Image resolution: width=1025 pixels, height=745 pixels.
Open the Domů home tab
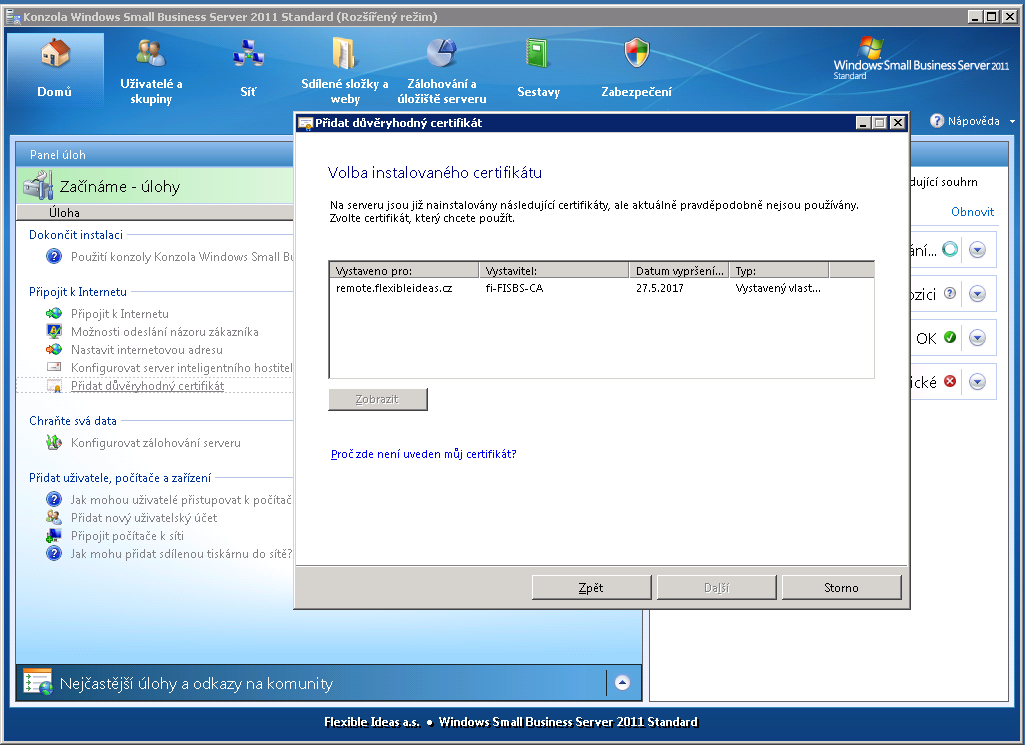[x=55, y=68]
